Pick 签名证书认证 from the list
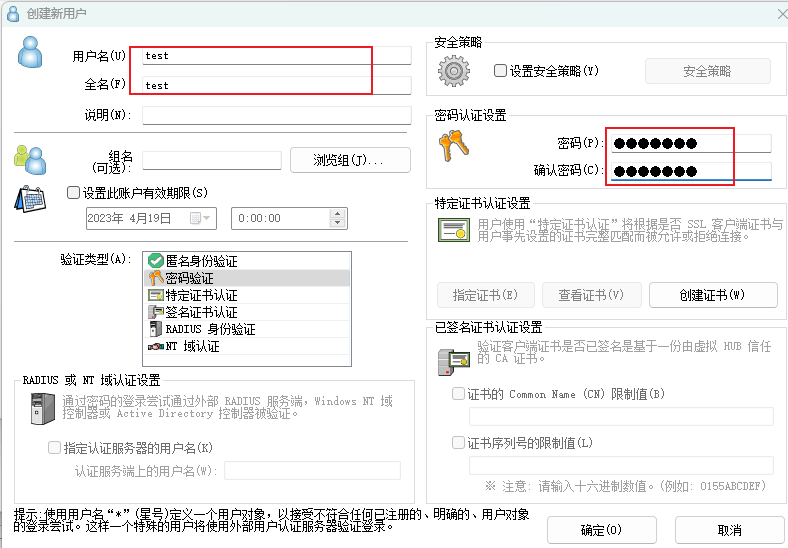Image resolution: width=788 pixels, height=548 pixels. 200,312
